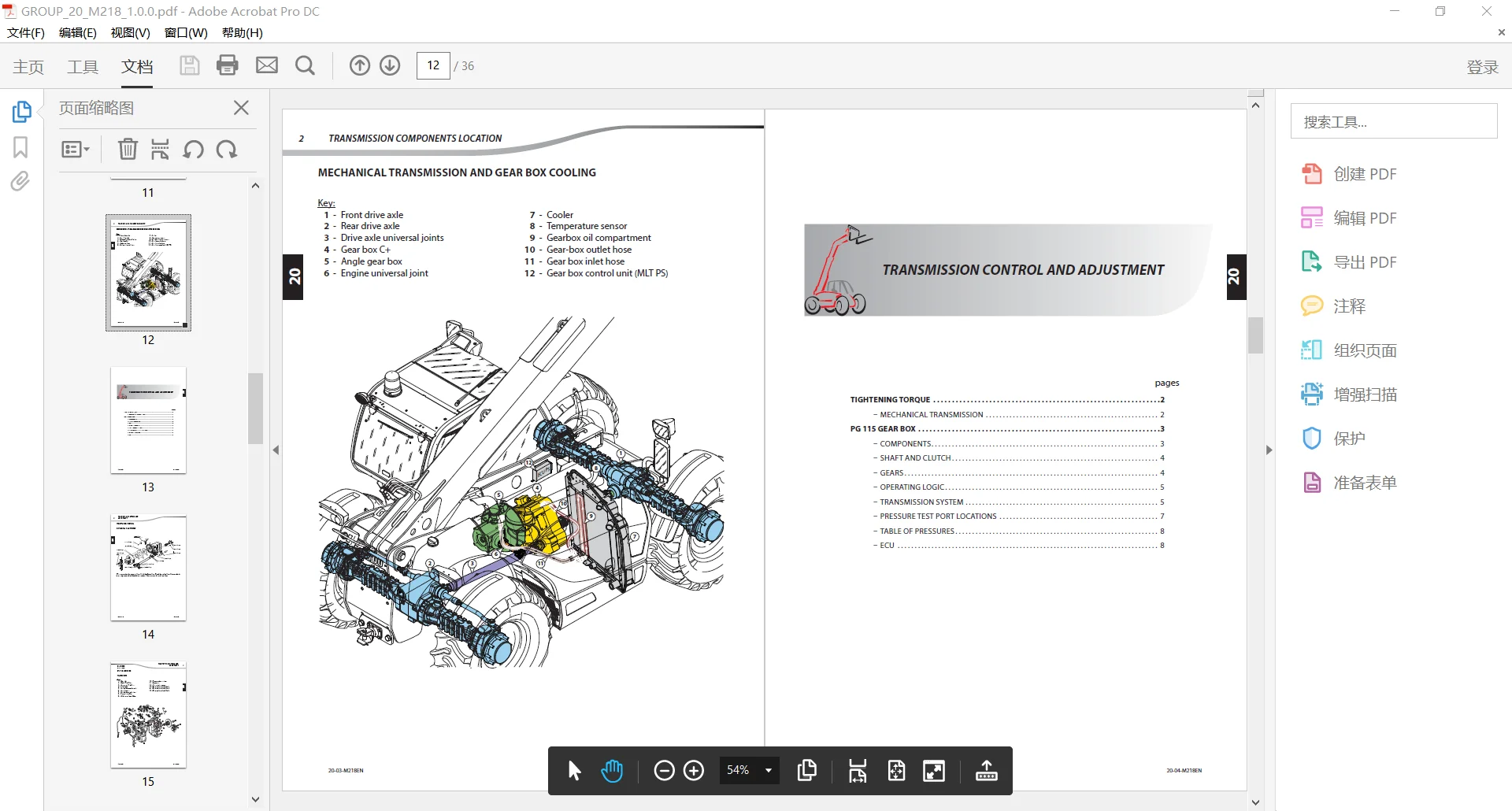1512x811 pixels.
Task: Switch to the 主页 tab
Action: [x=28, y=67]
